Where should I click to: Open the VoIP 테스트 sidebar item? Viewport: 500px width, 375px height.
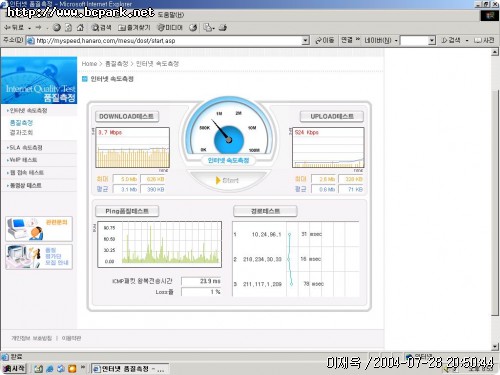[x=23, y=160]
